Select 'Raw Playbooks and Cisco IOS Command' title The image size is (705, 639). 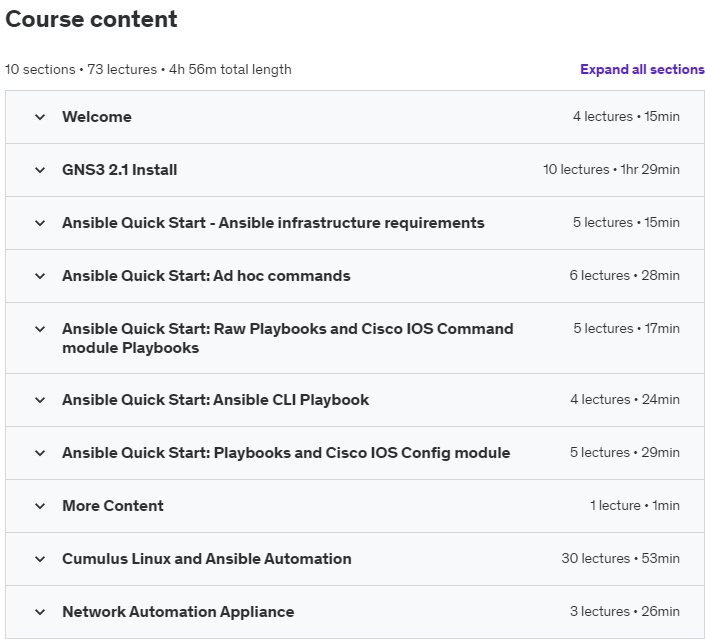tap(288, 338)
